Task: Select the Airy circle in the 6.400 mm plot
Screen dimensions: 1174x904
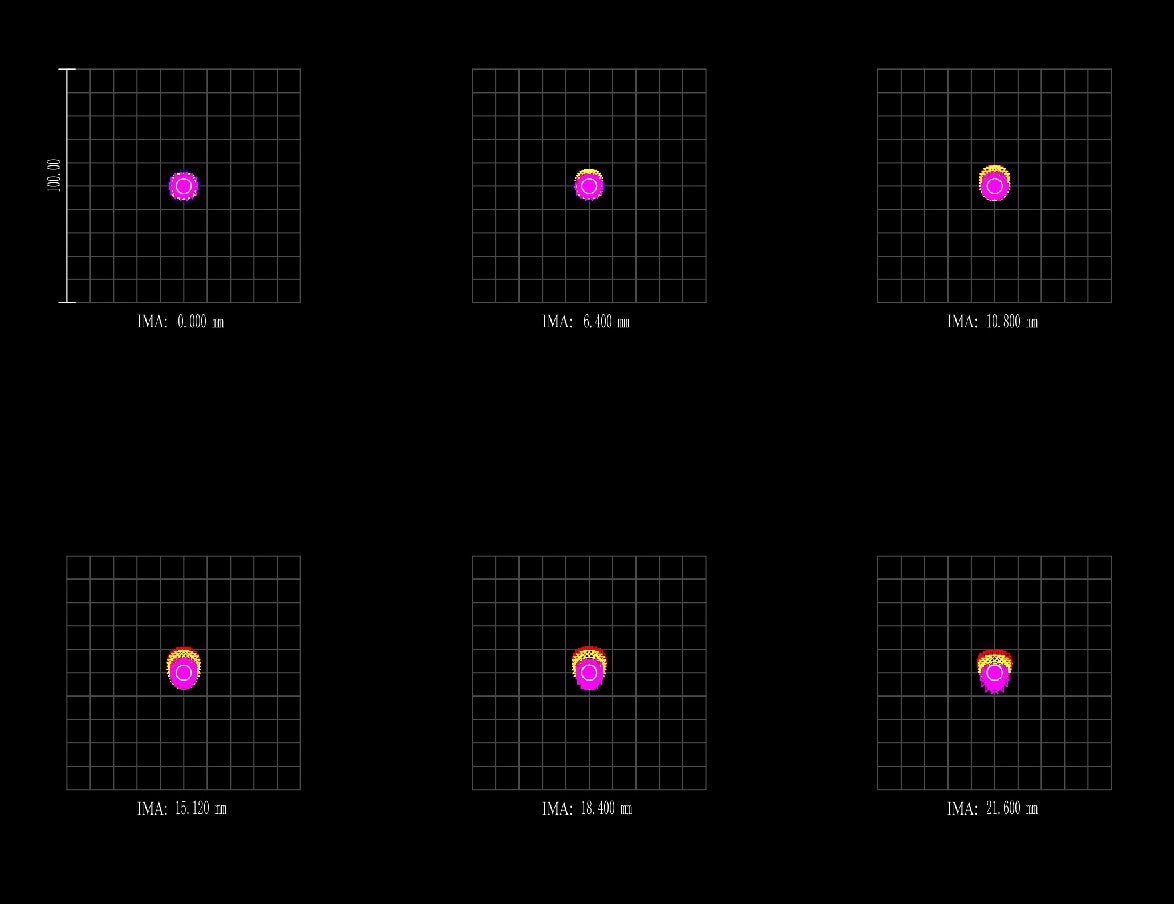Action: coord(589,186)
